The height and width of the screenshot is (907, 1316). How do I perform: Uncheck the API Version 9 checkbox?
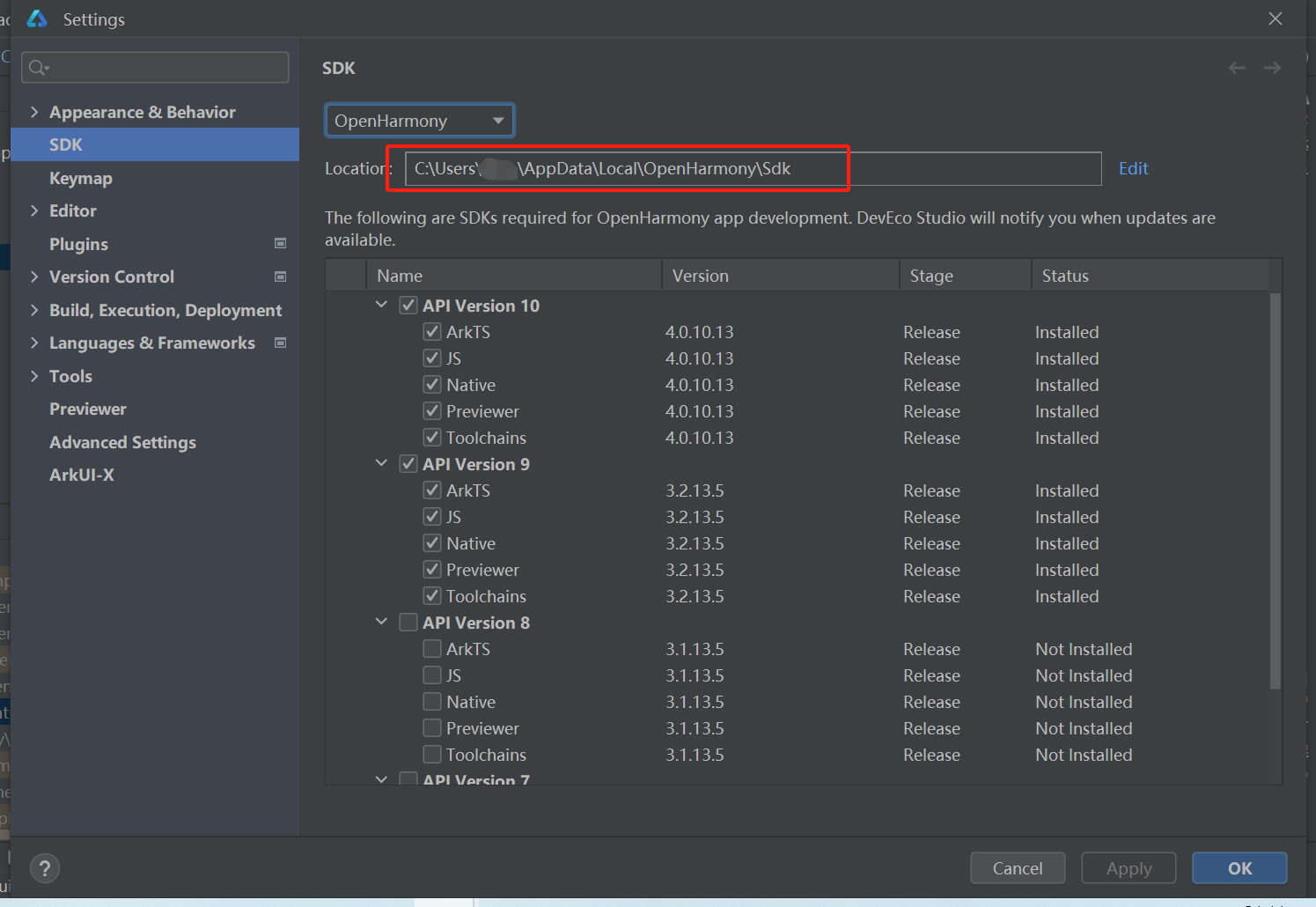point(408,464)
